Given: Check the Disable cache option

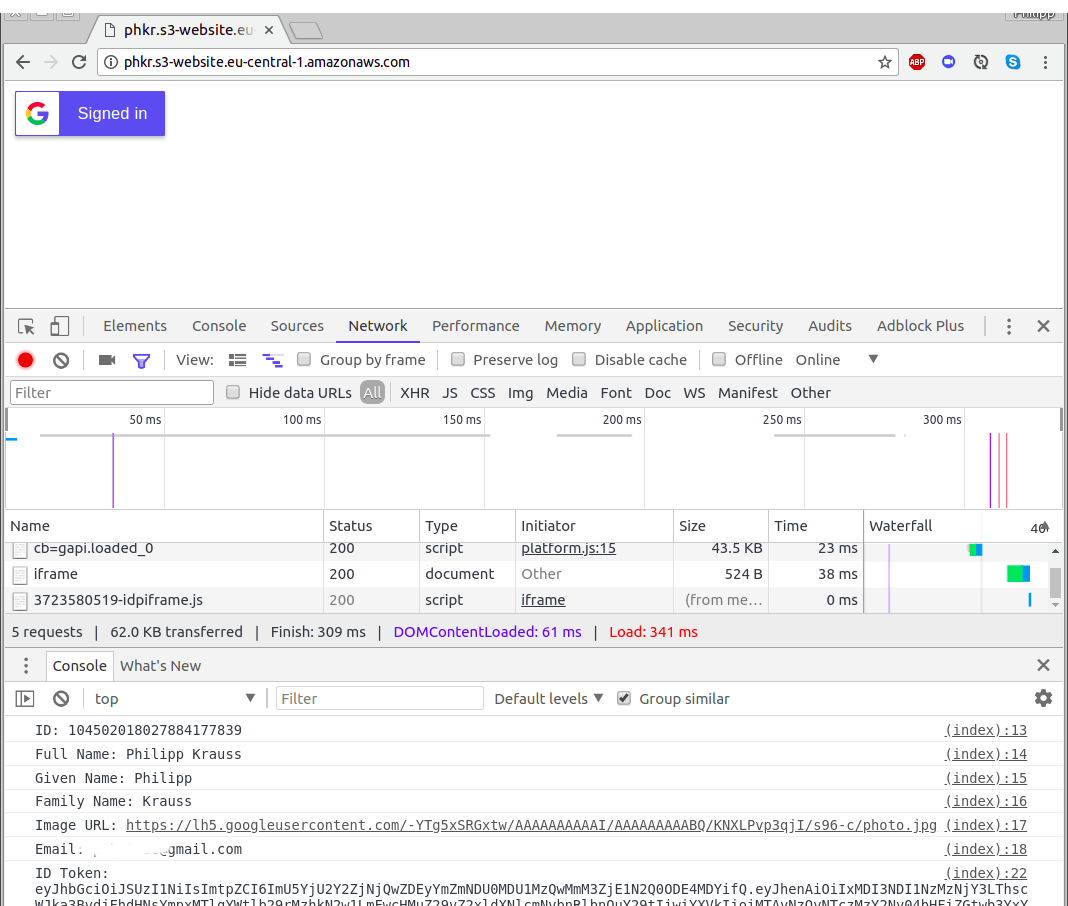Looking at the screenshot, I should click(x=579, y=360).
